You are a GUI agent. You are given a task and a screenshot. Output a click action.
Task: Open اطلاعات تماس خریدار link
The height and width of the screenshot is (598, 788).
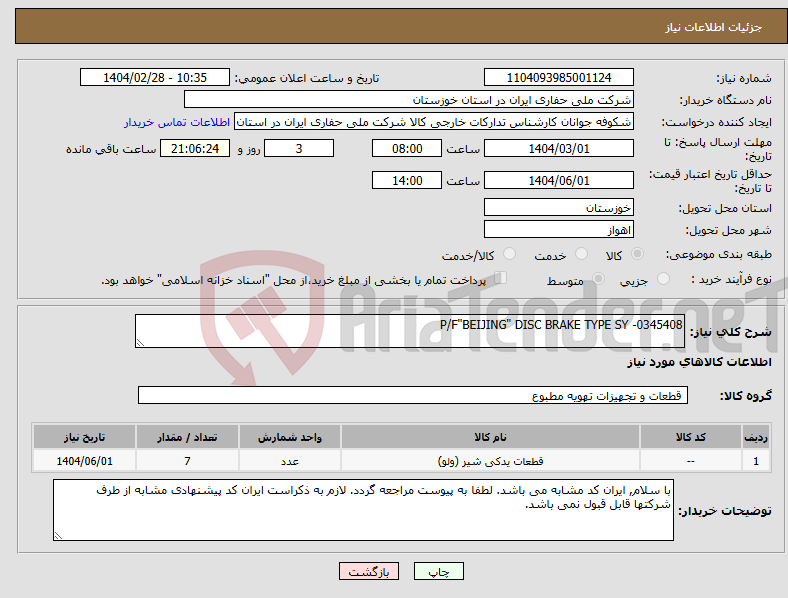click(x=177, y=122)
